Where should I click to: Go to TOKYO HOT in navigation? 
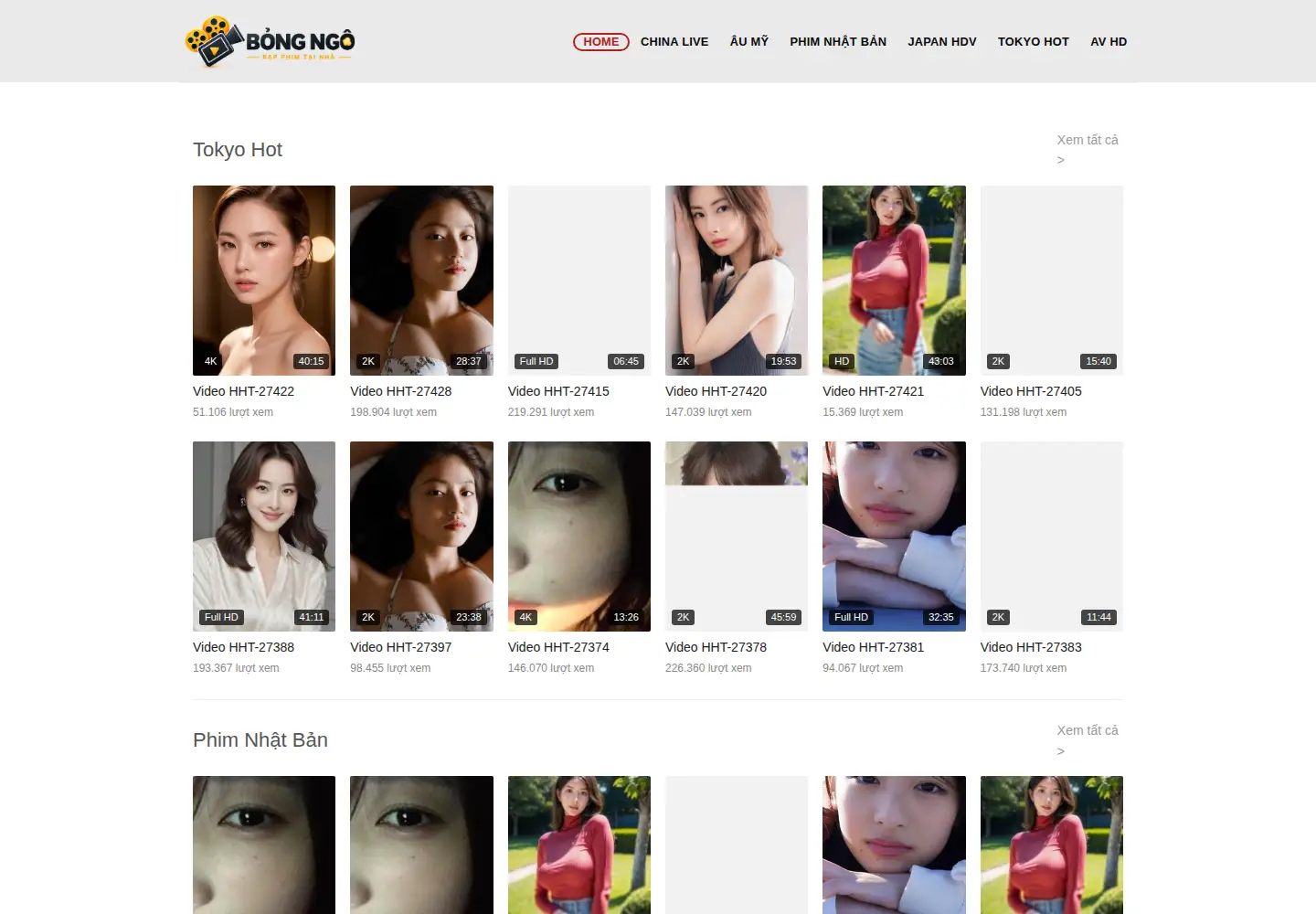coord(1034,42)
